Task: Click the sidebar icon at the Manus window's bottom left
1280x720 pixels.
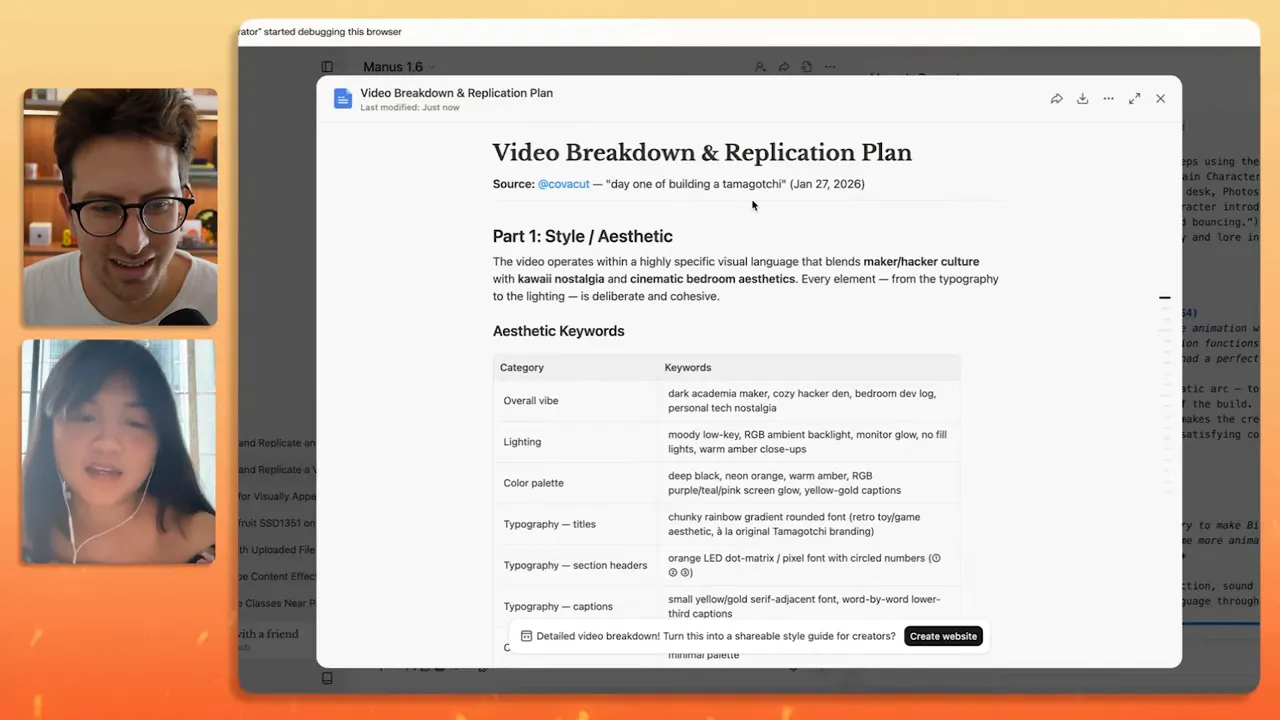Action: click(x=327, y=678)
